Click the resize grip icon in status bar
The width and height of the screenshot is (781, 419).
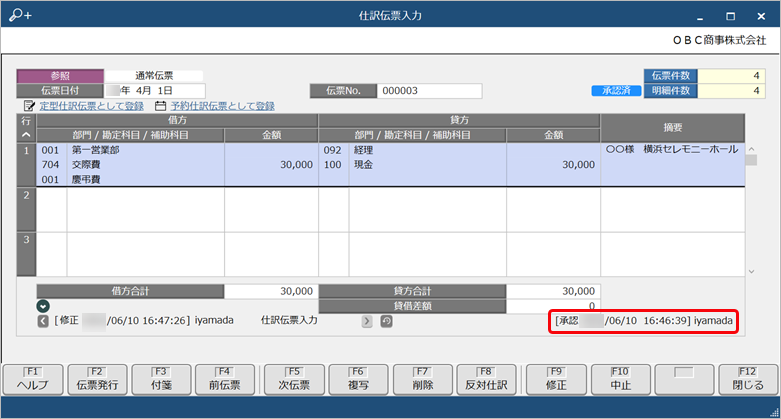774,413
